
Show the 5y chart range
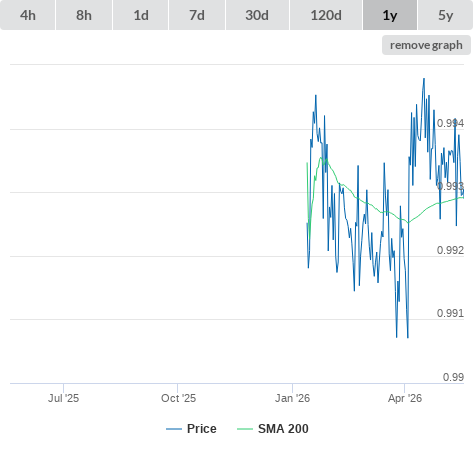tap(445, 15)
